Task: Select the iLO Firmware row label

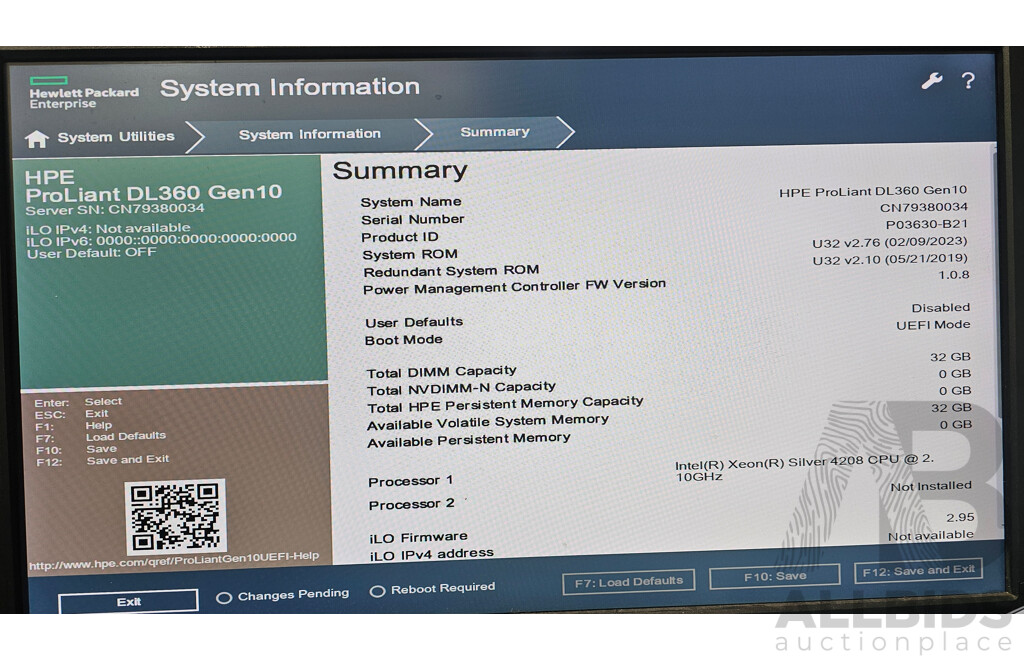Action: coord(419,538)
